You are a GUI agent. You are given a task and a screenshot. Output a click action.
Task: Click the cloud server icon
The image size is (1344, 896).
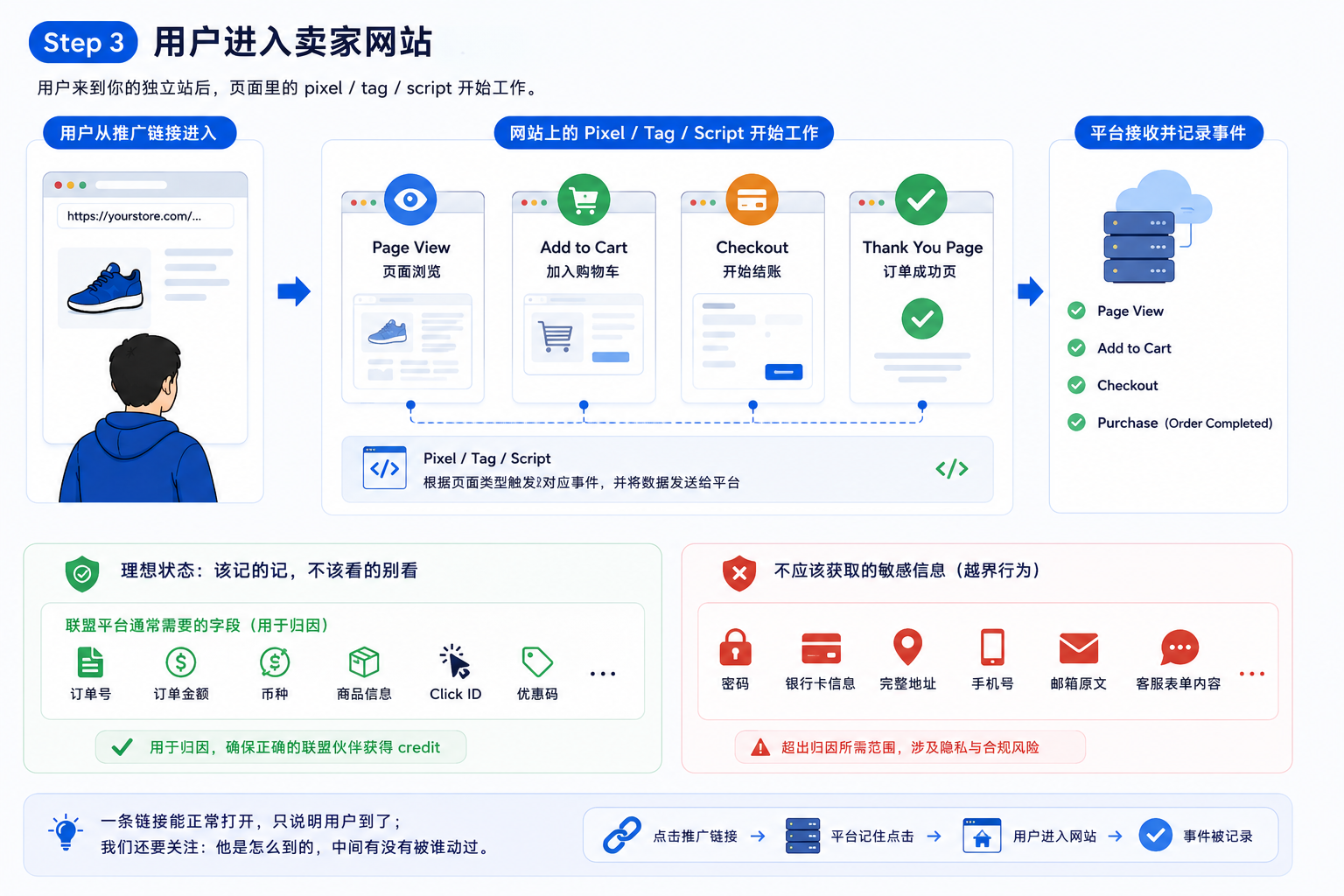click(x=1156, y=227)
